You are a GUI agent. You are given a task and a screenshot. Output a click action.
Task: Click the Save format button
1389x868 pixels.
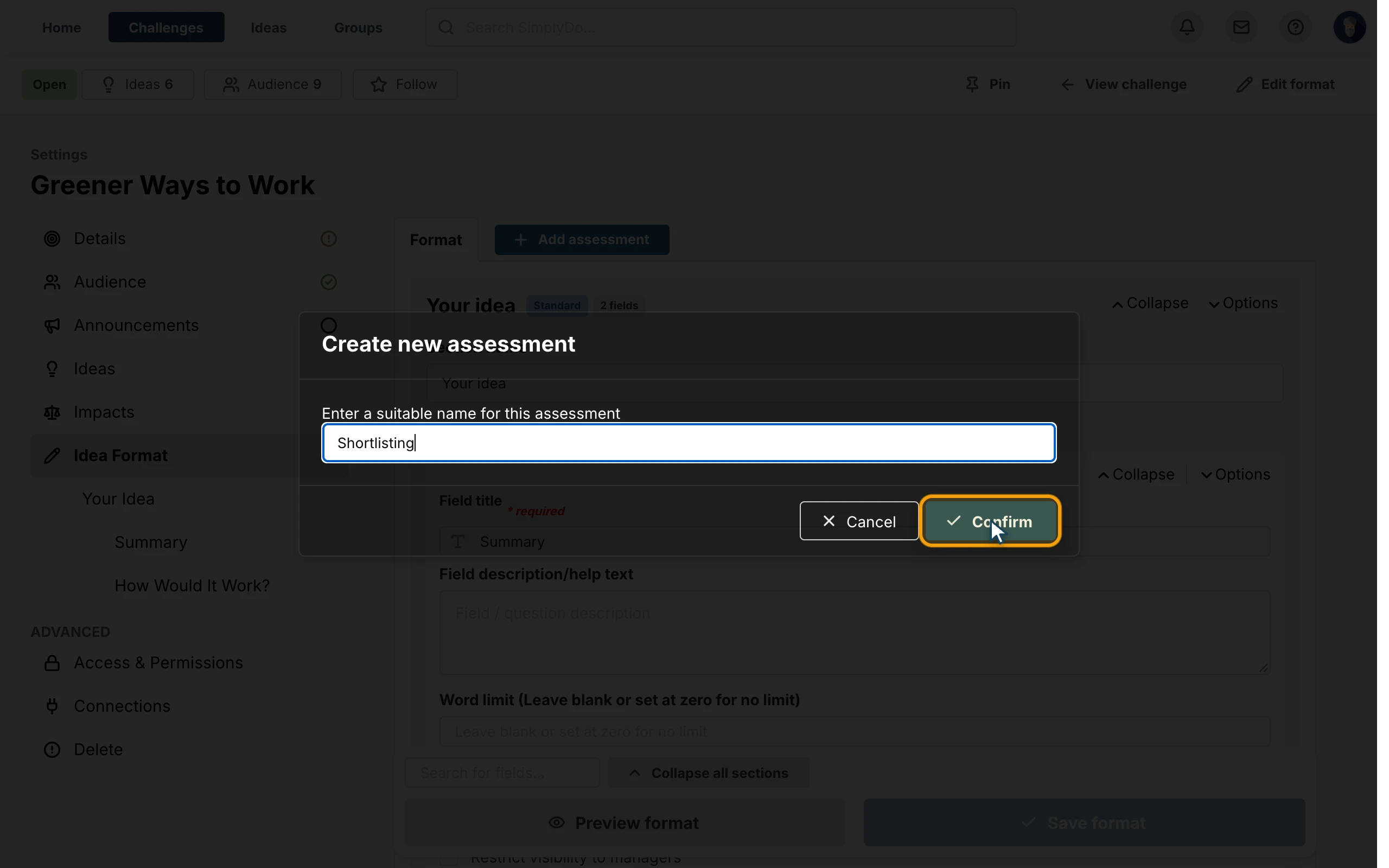click(x=1084, y=822)
